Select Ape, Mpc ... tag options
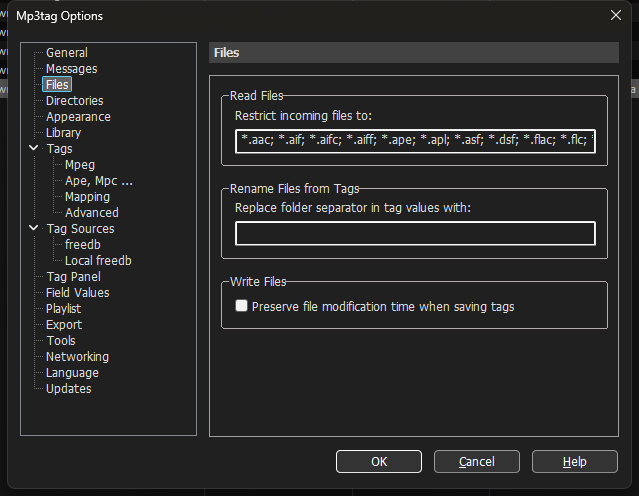Viewport: 639px width, 496px height. (99, 181)
